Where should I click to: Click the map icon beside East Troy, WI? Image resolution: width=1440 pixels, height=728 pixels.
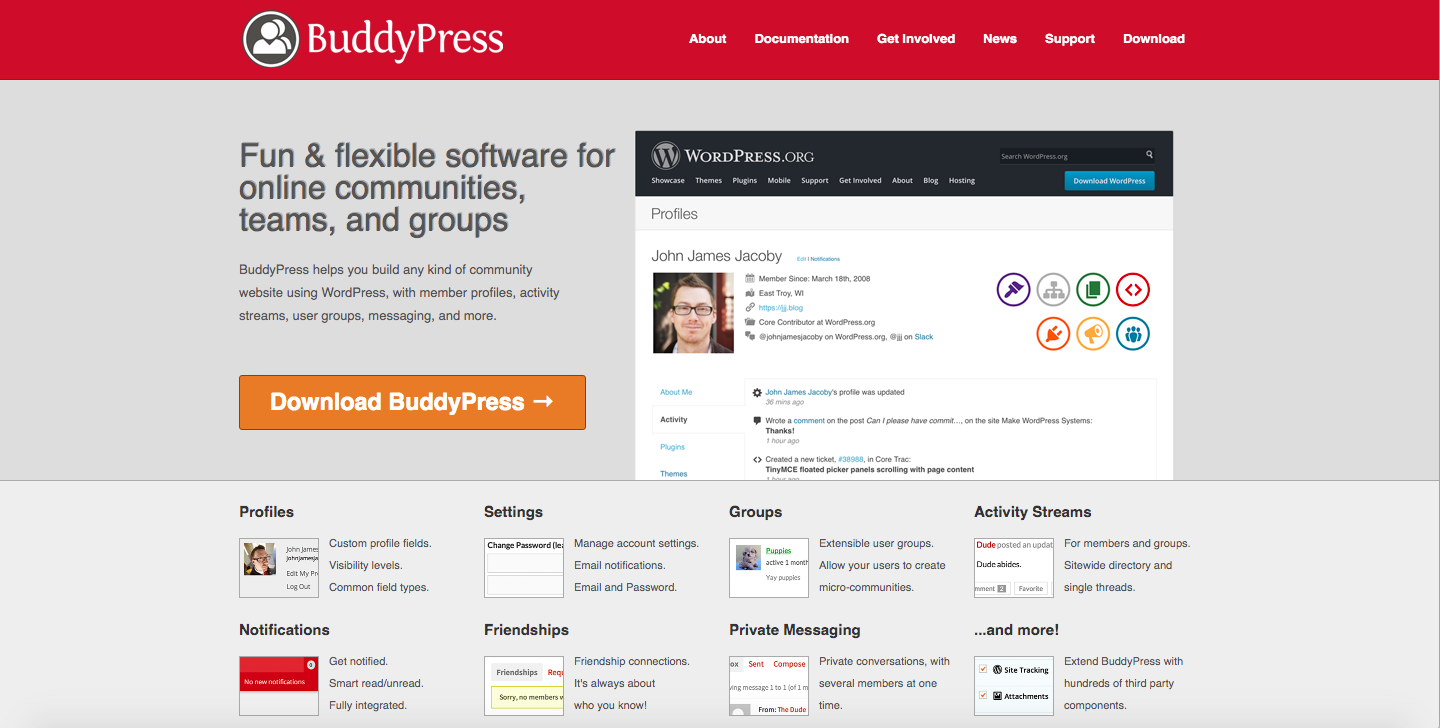coord(750,293)
